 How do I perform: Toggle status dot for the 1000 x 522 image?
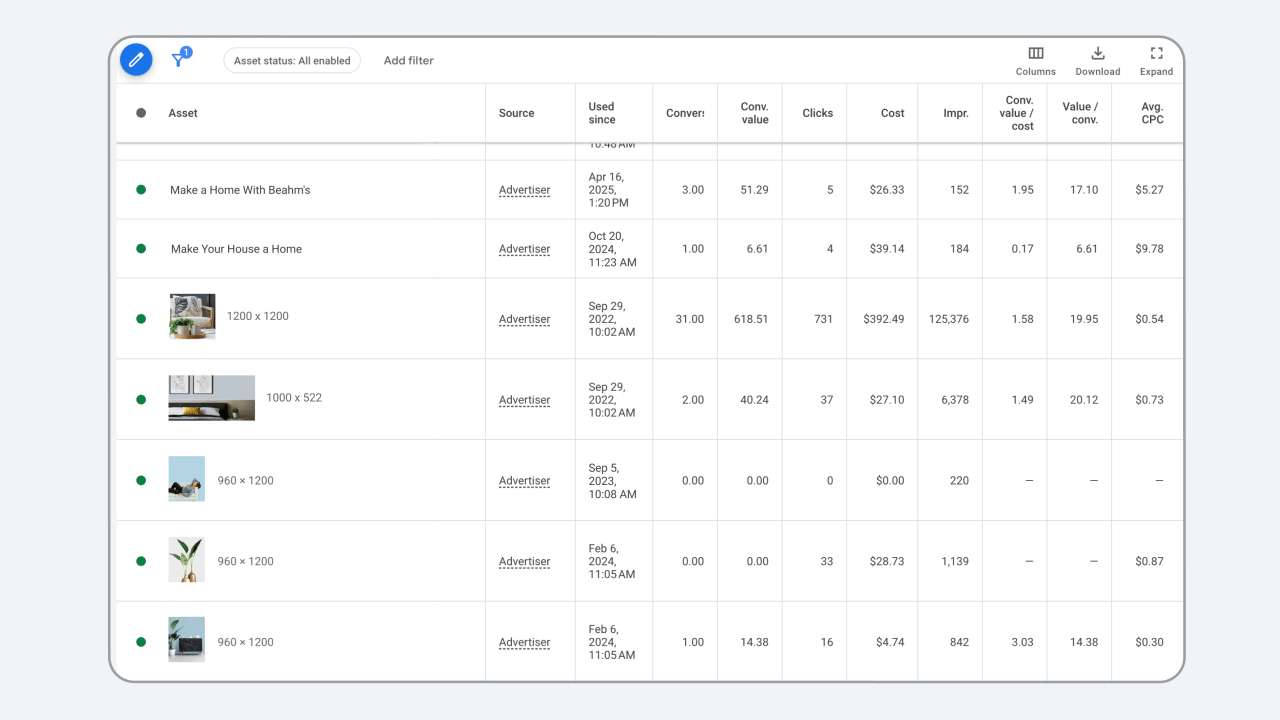pos(141,399)
